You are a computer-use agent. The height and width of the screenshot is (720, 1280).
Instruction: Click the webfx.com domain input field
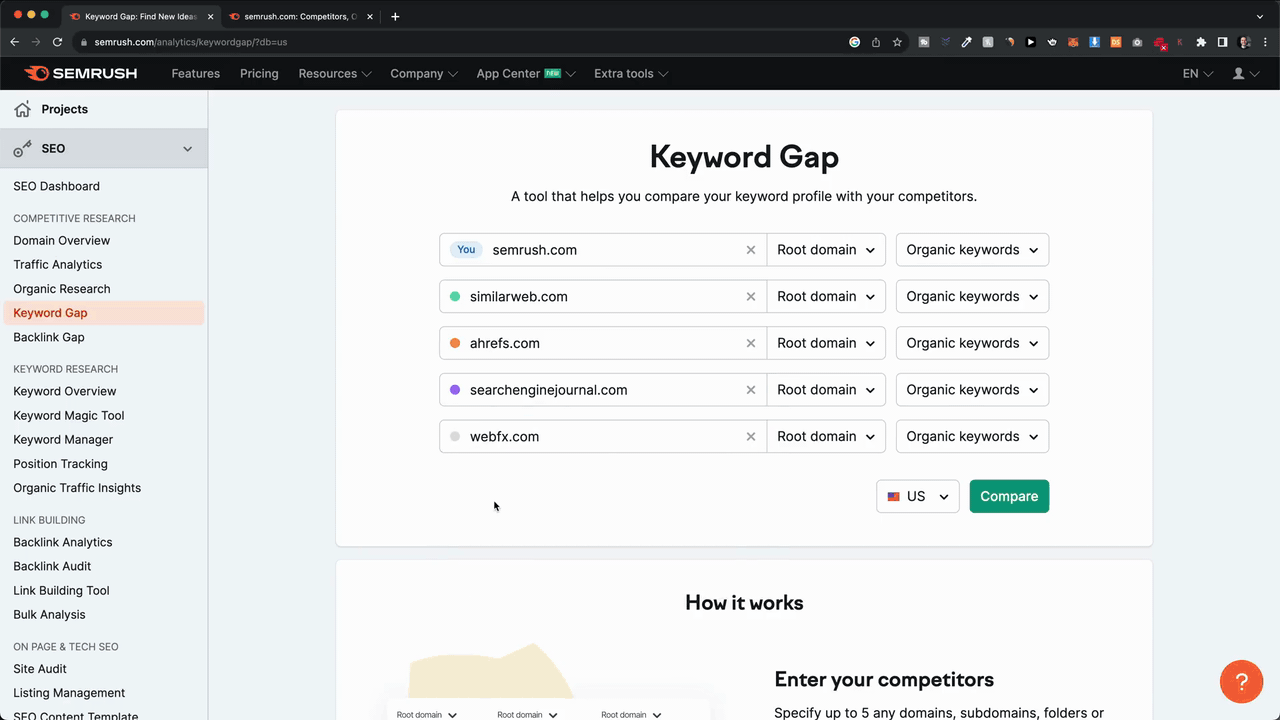605,437
